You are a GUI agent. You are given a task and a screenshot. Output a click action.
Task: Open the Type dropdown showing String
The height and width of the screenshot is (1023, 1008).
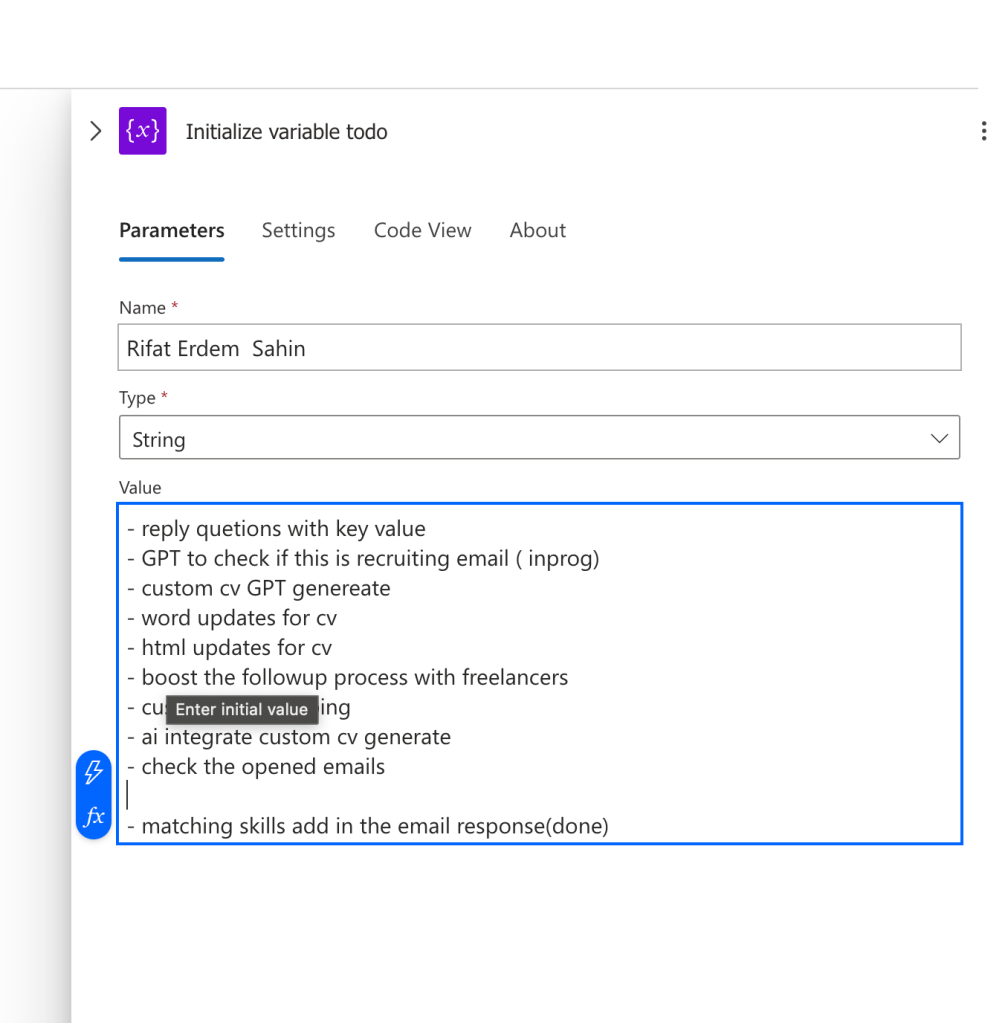[x=539, y=438]
